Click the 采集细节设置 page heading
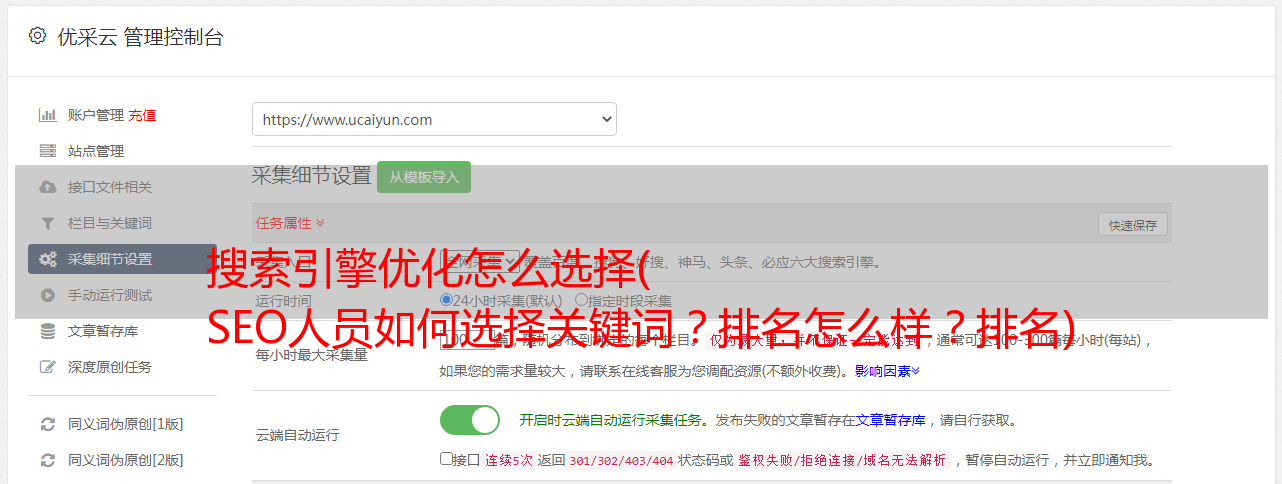Screen dimensions: 1282x484 click(x=312, y=176)
